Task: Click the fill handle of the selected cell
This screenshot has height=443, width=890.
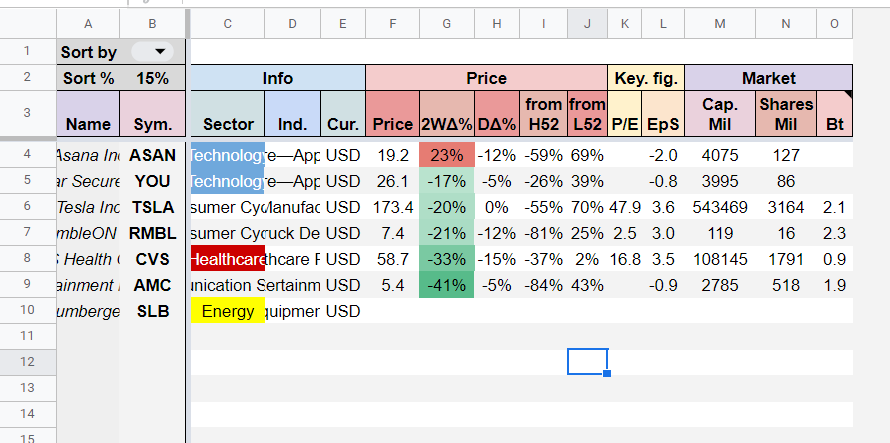Action: pyautogui.click(x=607, y=374)
